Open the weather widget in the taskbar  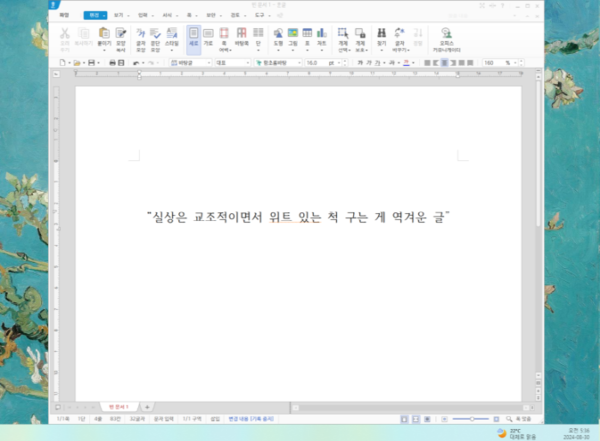point(516,433)
